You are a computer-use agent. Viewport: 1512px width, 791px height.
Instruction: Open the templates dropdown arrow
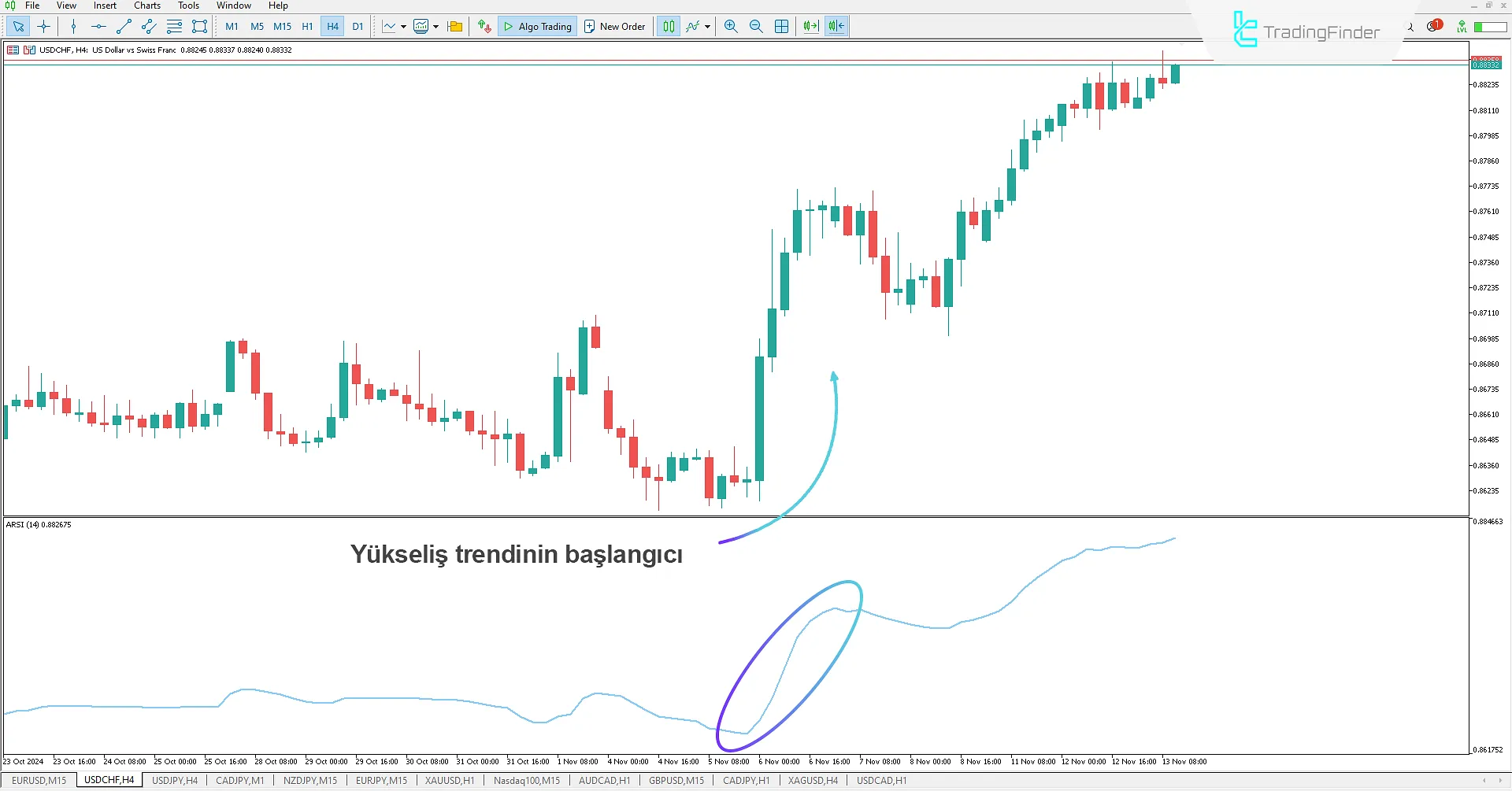tap(435, 27)
